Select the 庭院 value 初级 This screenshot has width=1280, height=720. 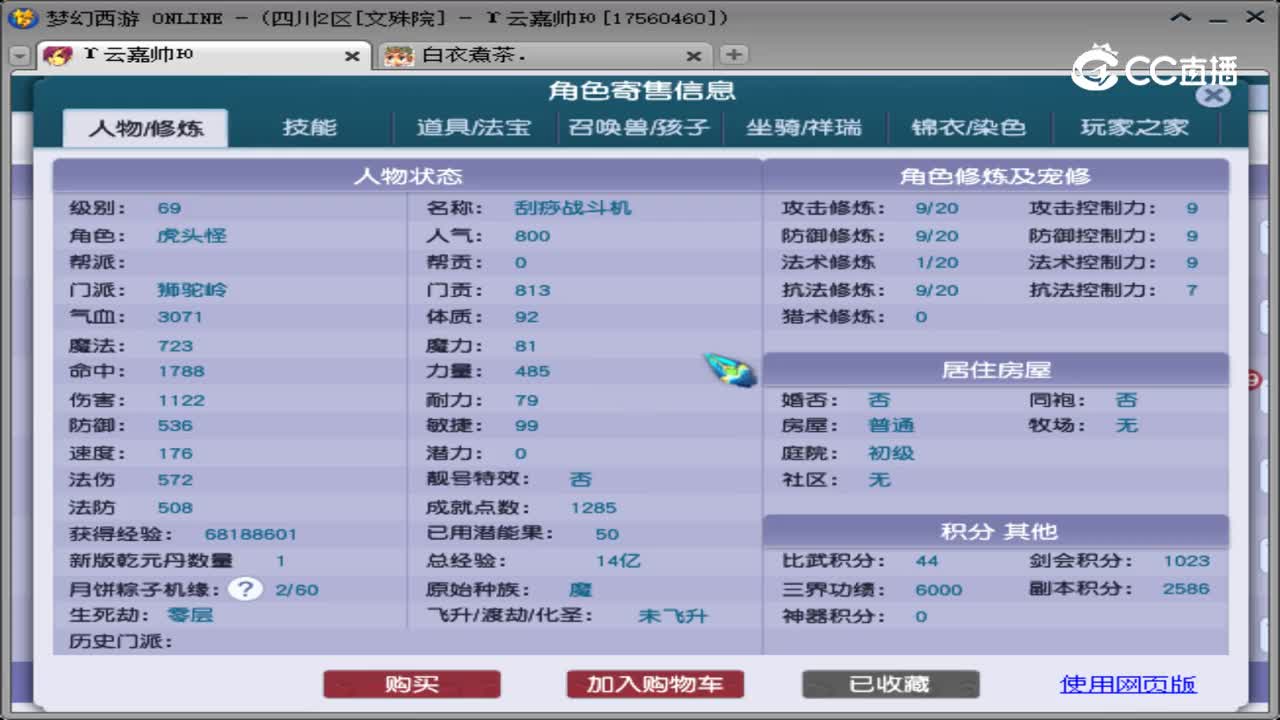[891, 453]
